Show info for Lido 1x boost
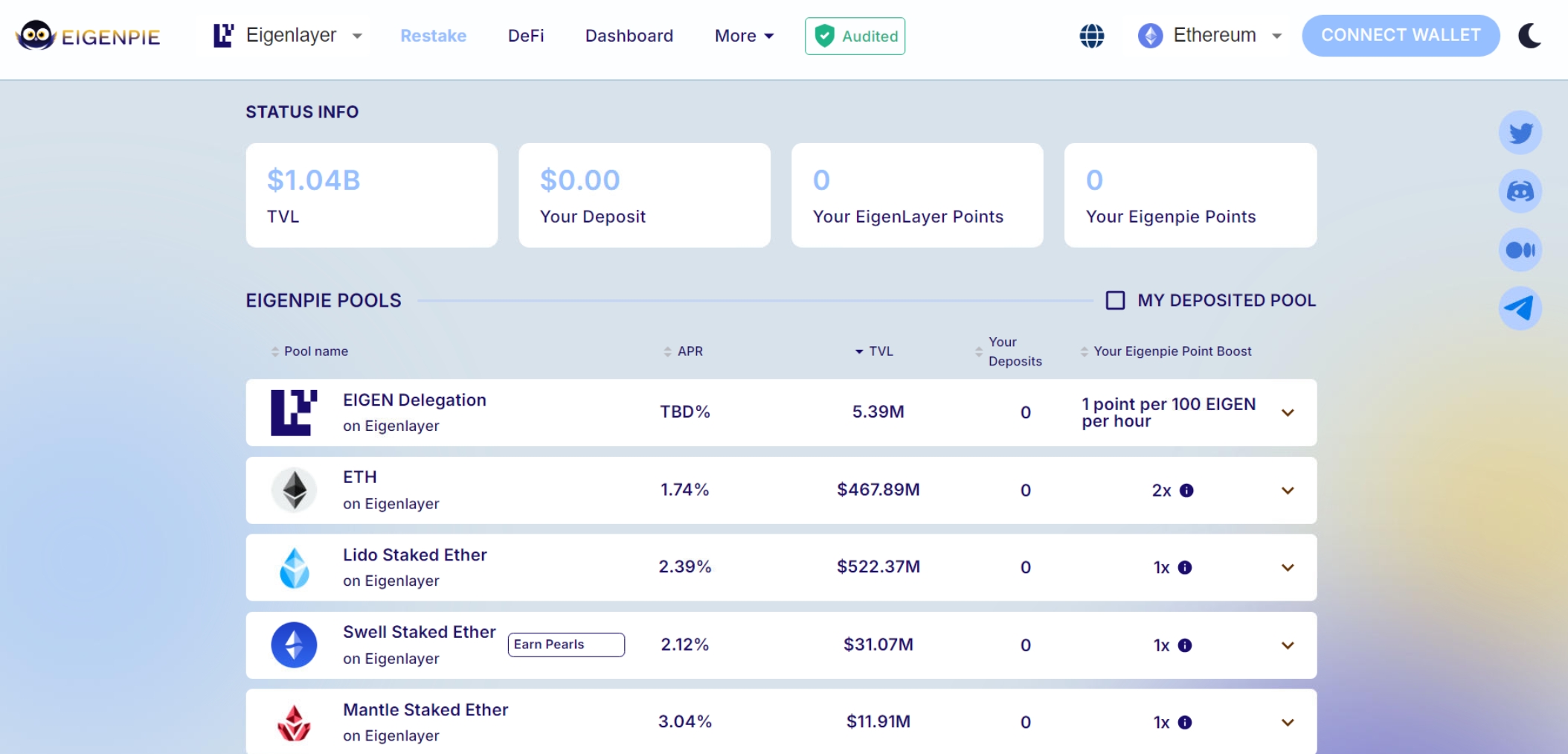 [1185, 568]
